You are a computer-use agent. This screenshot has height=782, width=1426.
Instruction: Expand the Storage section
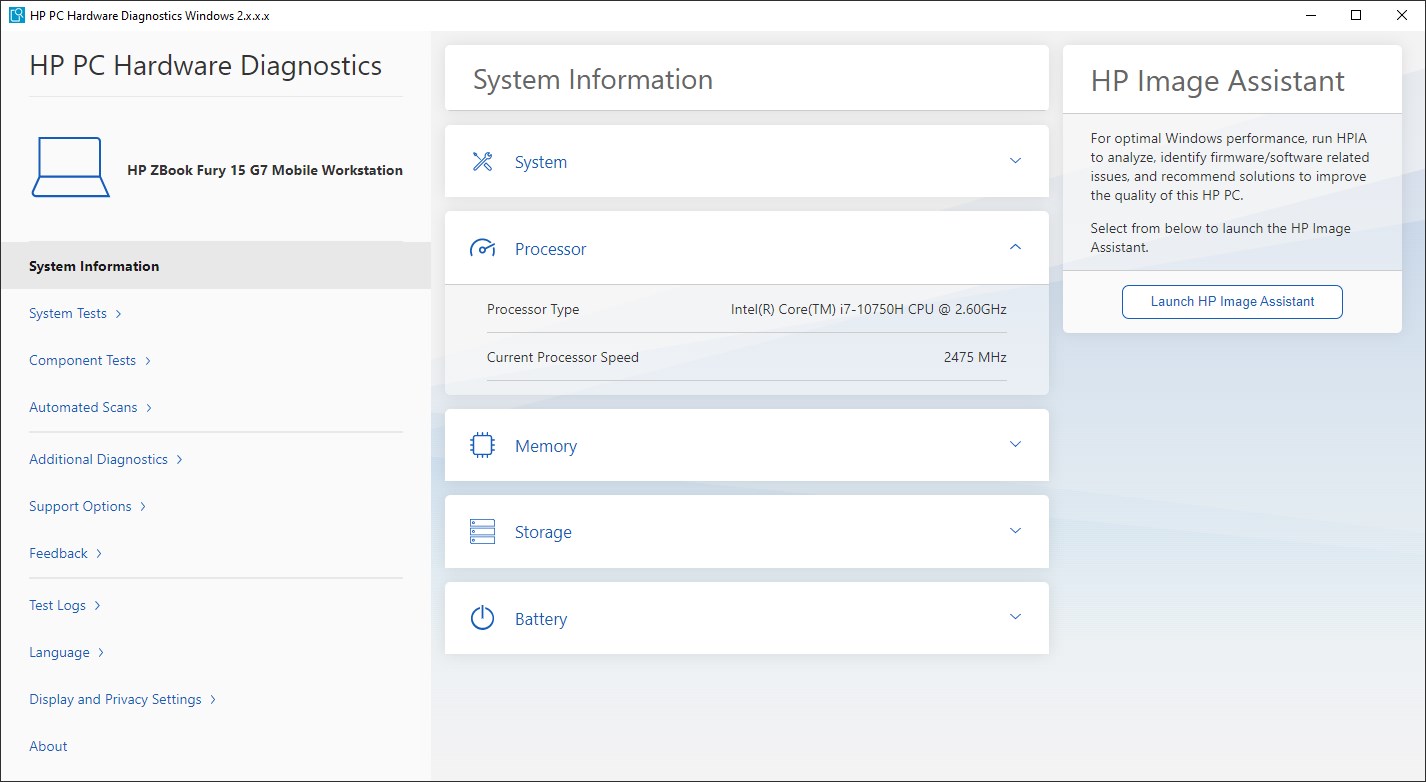point(1015,530)
